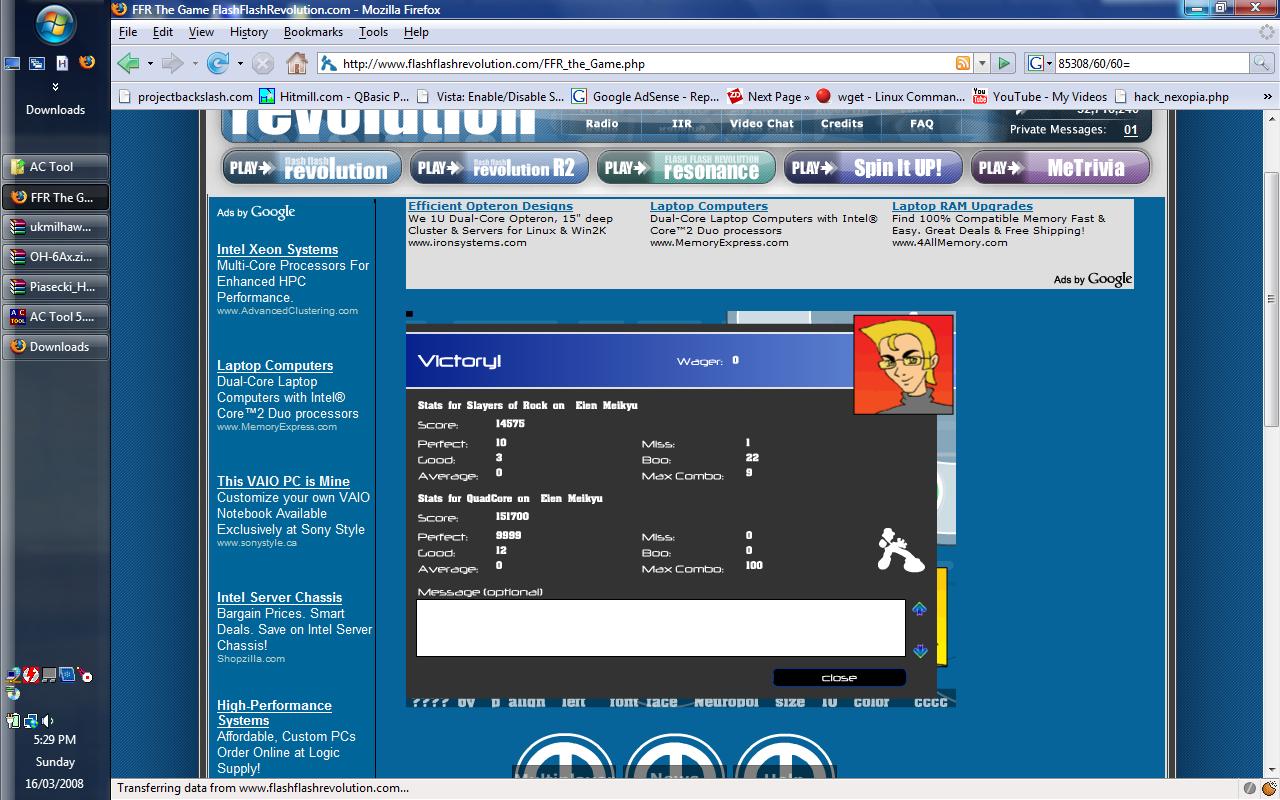This screenshot has height=800, width=1280.
Task: Open the Help menu
Action: point(416,32)
